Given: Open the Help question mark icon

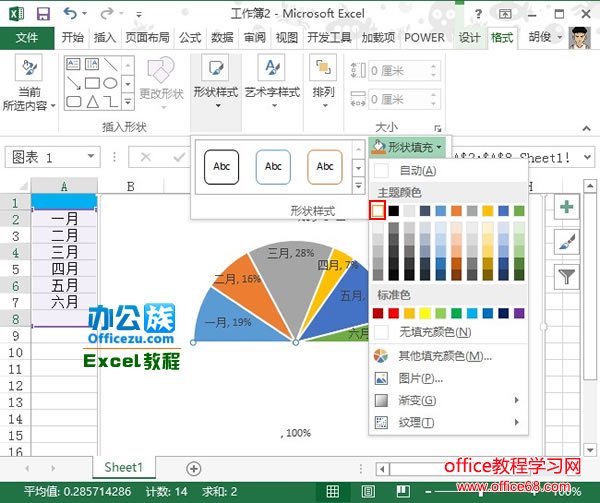Looking at the screenshot, I should coord(478,14).
